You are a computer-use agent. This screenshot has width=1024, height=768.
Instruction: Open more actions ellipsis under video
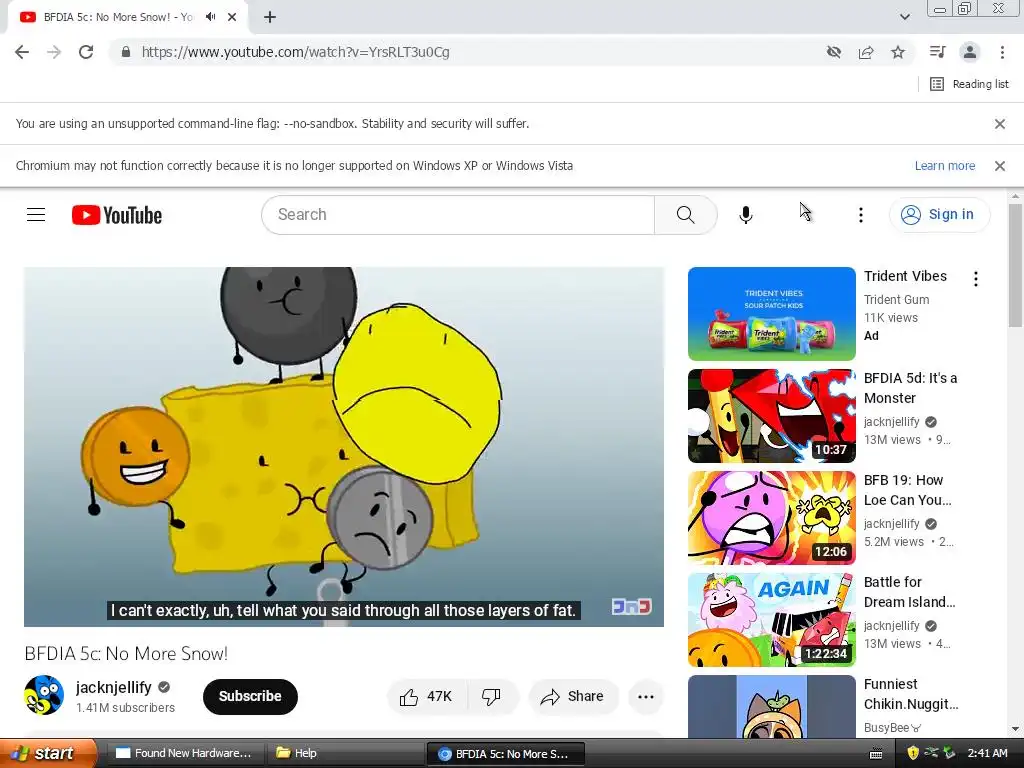(645, 696)
